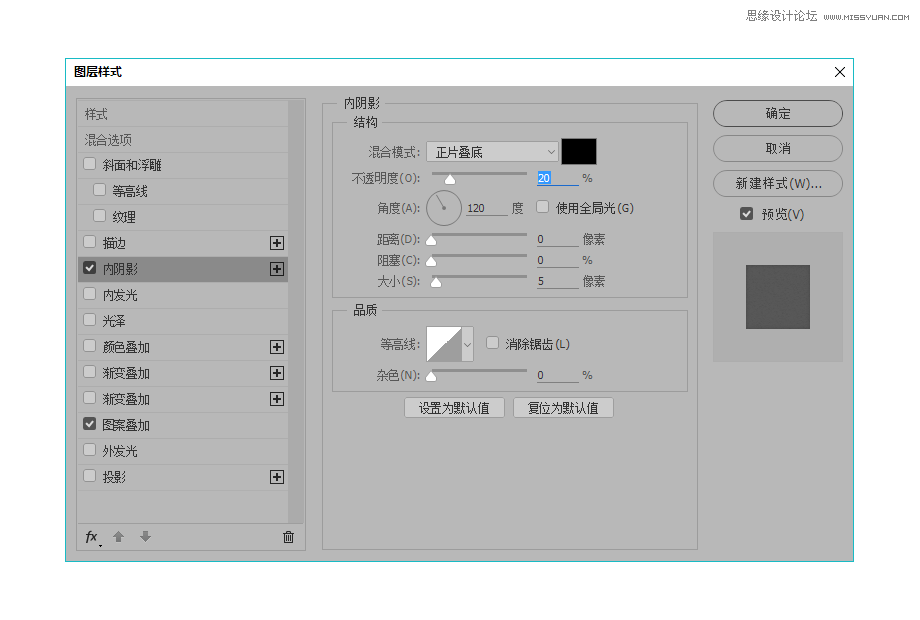Image resolution: width=920 pixels, height=620 pixels.
Task: Delete effect with the trash icon
Action: click(x=288, y=537)
